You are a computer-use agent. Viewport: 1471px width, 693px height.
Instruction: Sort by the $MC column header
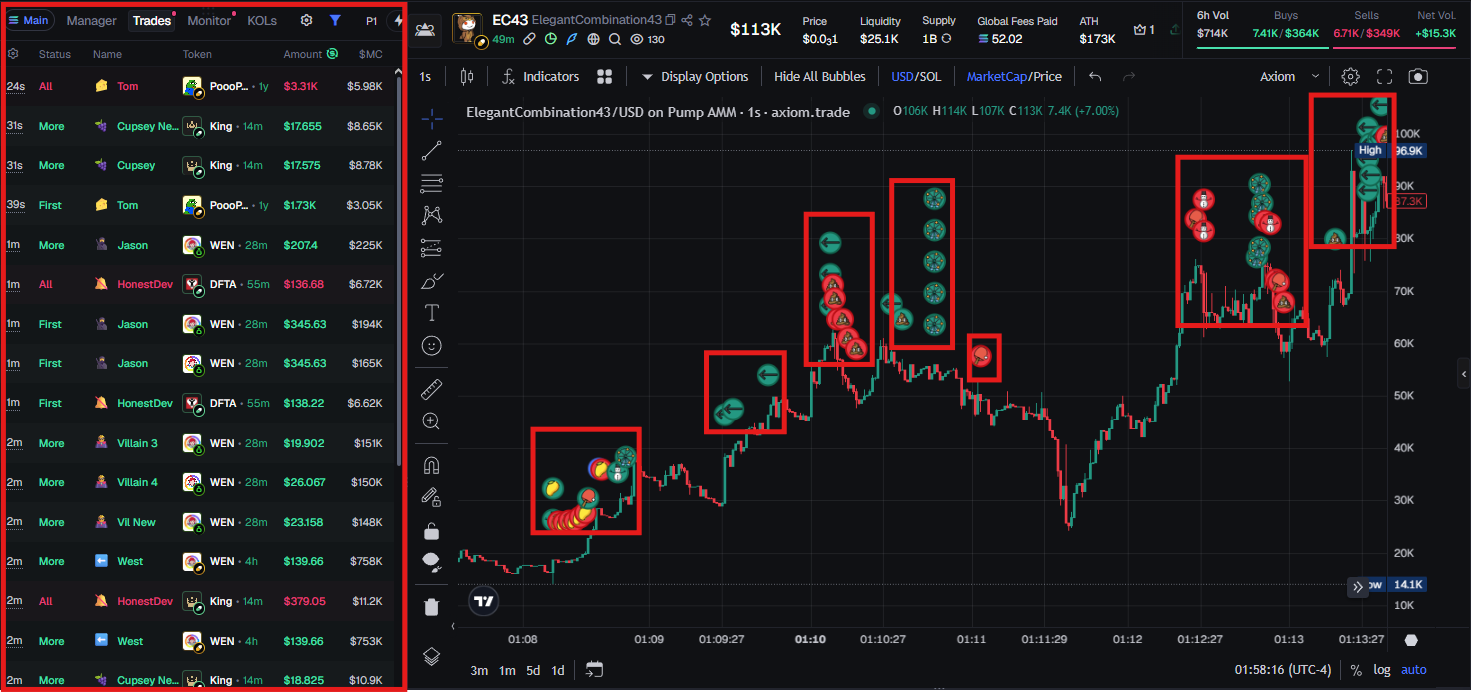pyautogui.click(x=371, y=54)
